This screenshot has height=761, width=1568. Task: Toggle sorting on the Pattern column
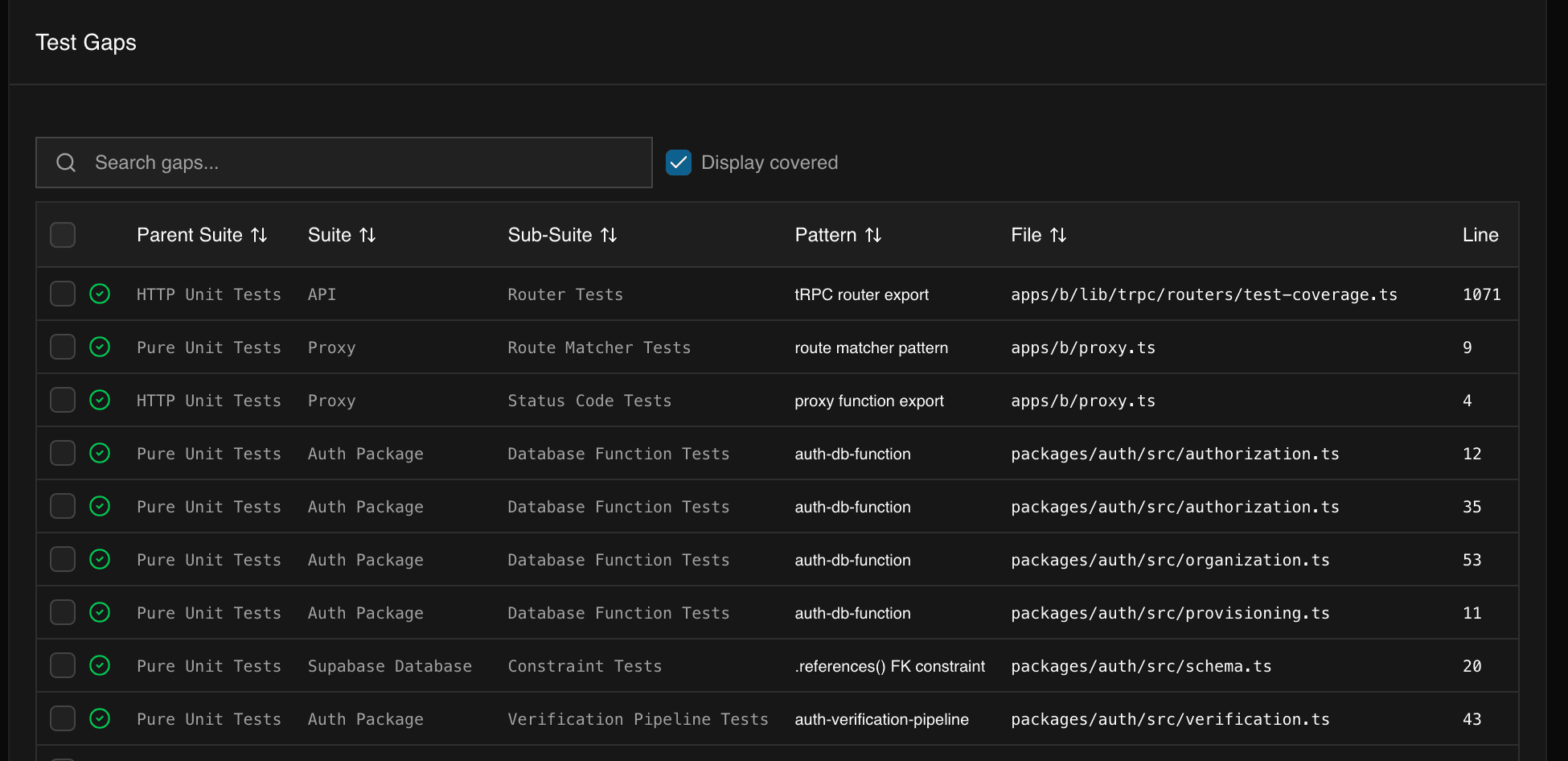pos(874,235)
